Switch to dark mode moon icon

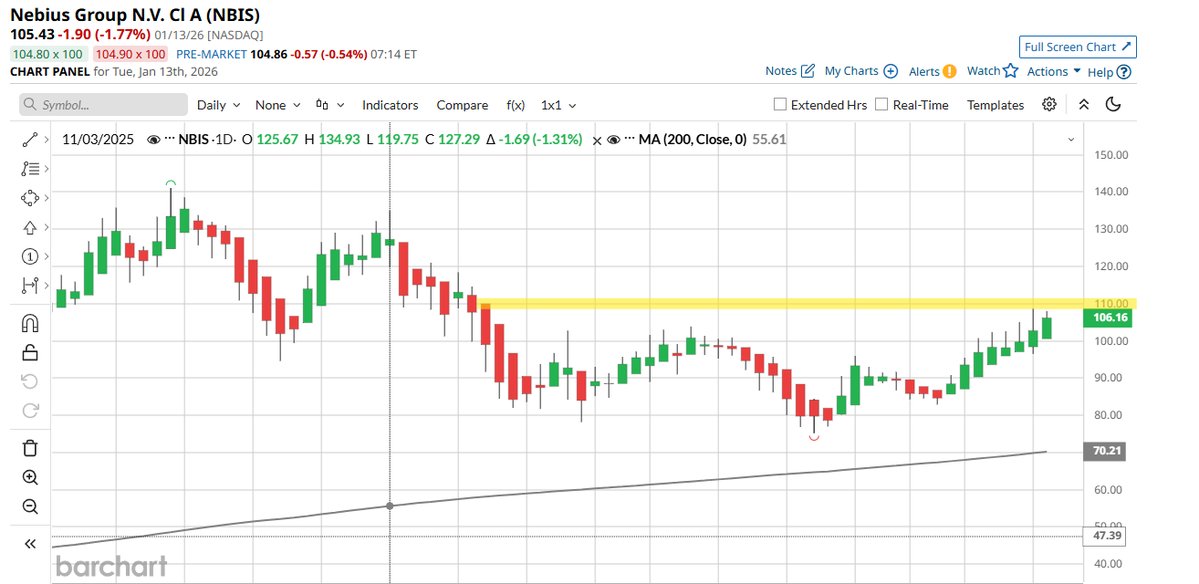(x=1113, y=105)
